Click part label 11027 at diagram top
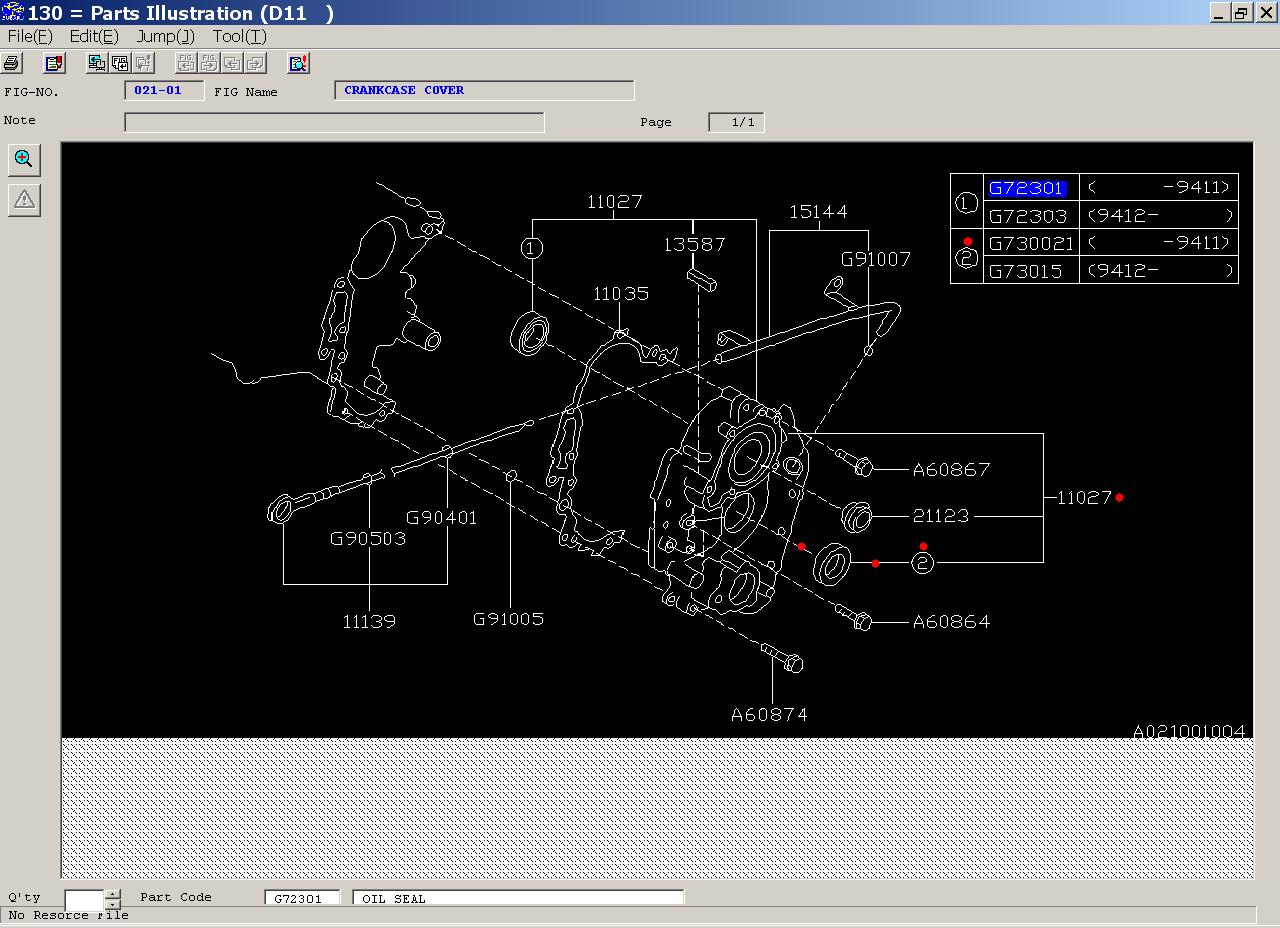 pyautogui.click(x=614, y=201)
